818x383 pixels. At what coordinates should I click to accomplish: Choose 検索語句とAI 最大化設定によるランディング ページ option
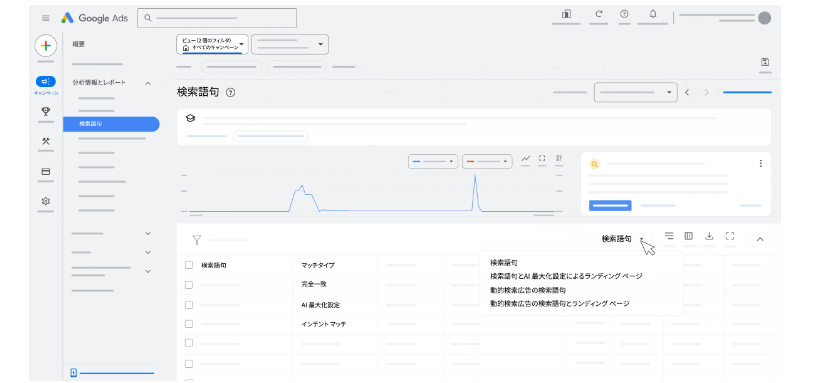point(566,276)
